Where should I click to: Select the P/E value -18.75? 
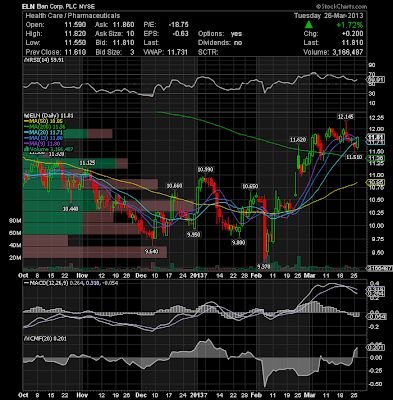178,25
